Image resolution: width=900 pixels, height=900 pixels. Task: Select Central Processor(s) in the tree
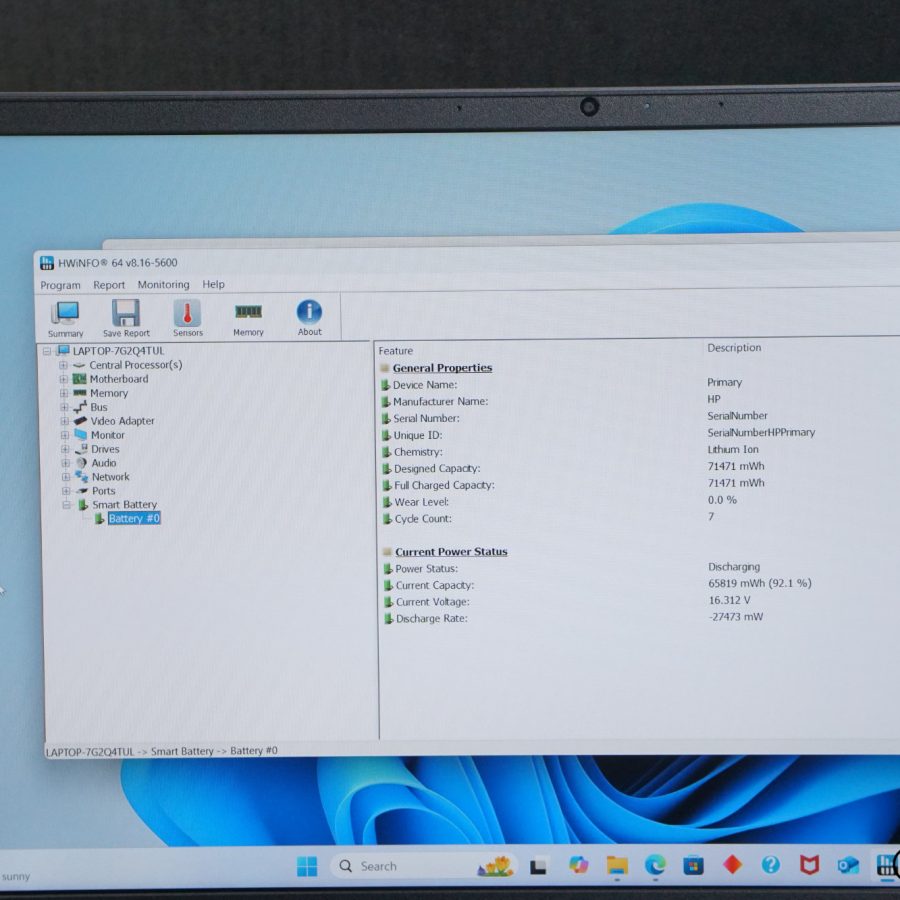135,365
